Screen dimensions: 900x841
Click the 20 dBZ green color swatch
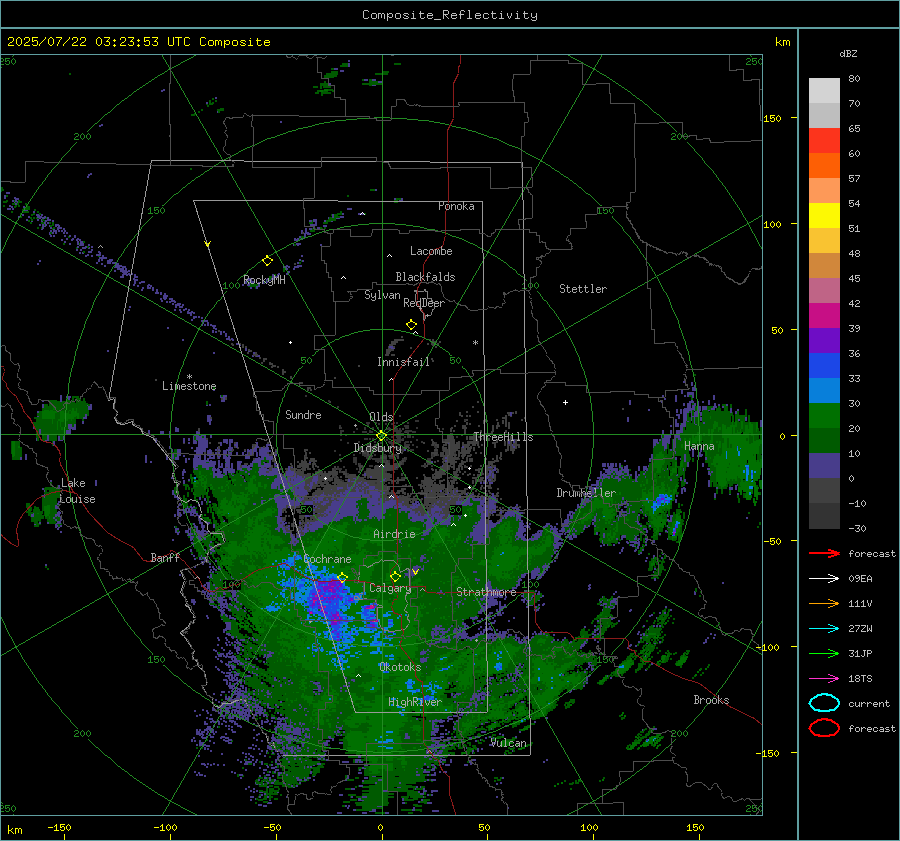pyautogui.click(x=824, y=416)
